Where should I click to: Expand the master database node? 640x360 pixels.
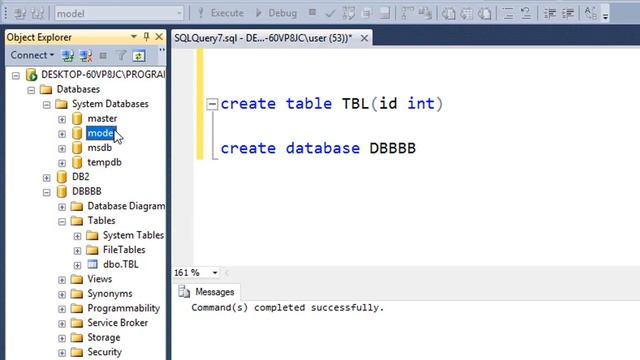pyautogui.click(x=62, y=120)
